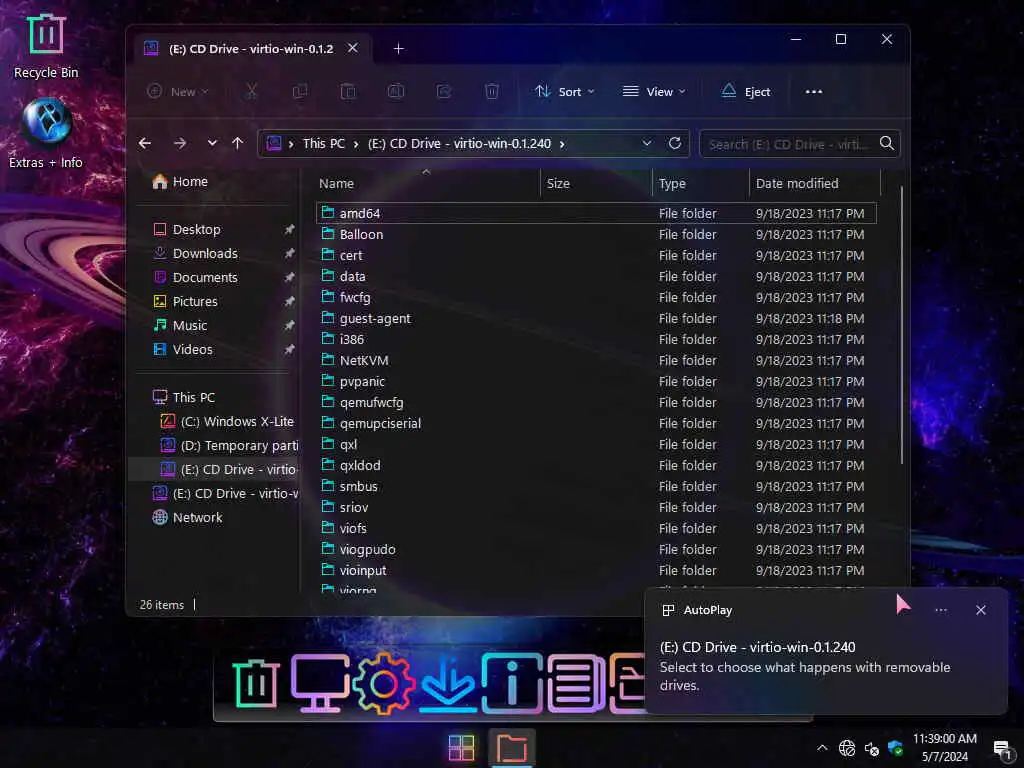Select the guest-agent folder
Viewport: 1024px width, 768px height.
[x=596, y=319]
